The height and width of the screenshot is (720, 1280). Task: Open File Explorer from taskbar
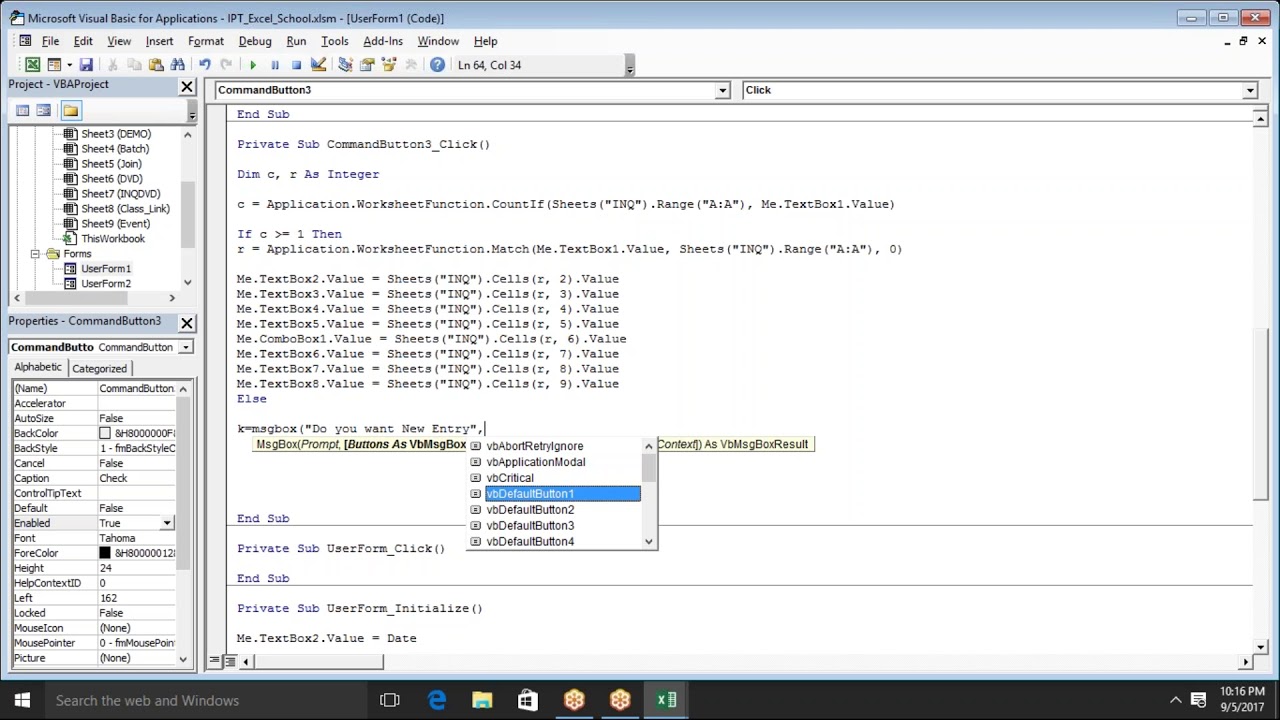(x=482, y=700)
